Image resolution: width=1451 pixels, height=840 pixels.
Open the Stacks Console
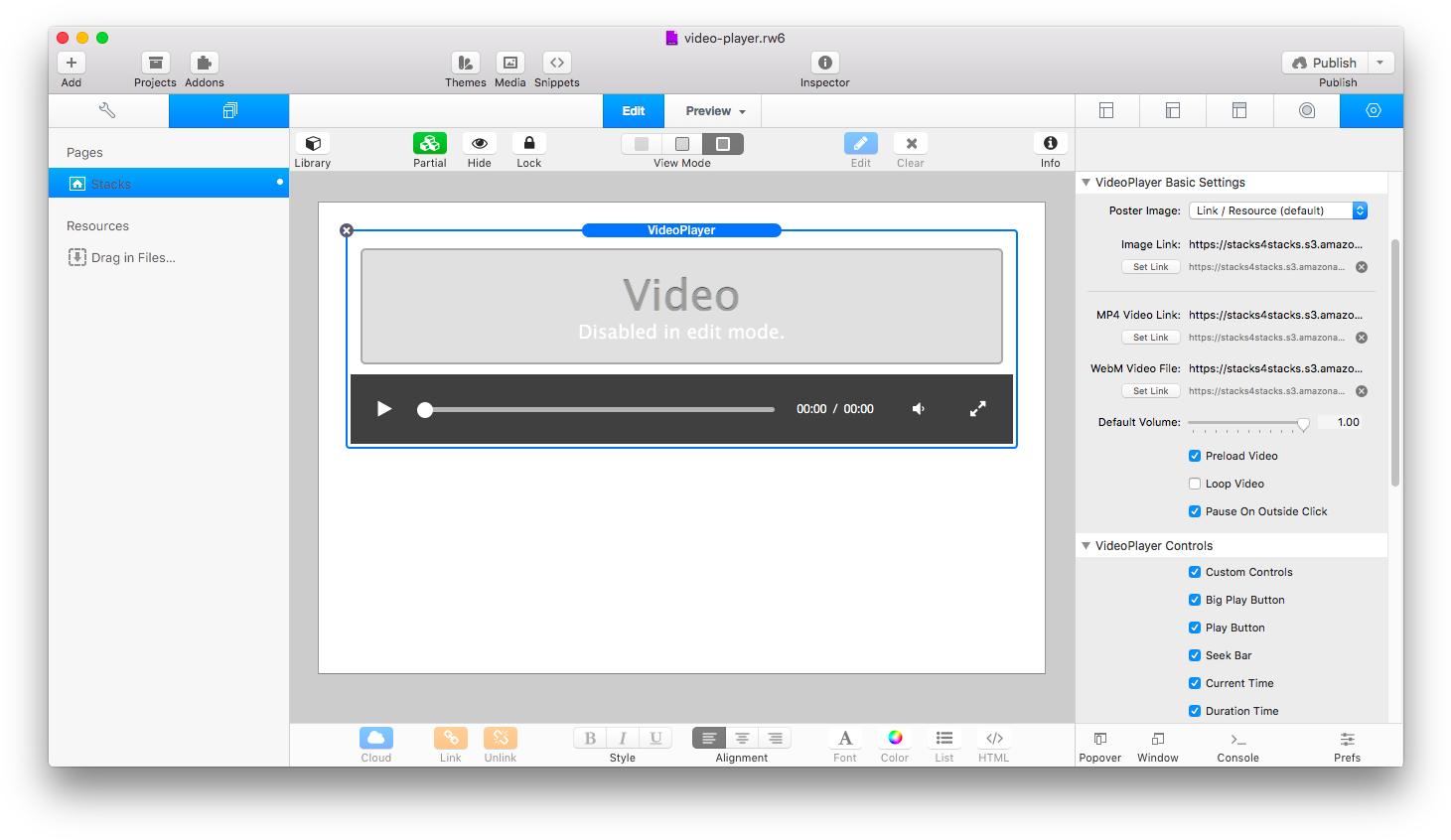[x=1236, y=745]
